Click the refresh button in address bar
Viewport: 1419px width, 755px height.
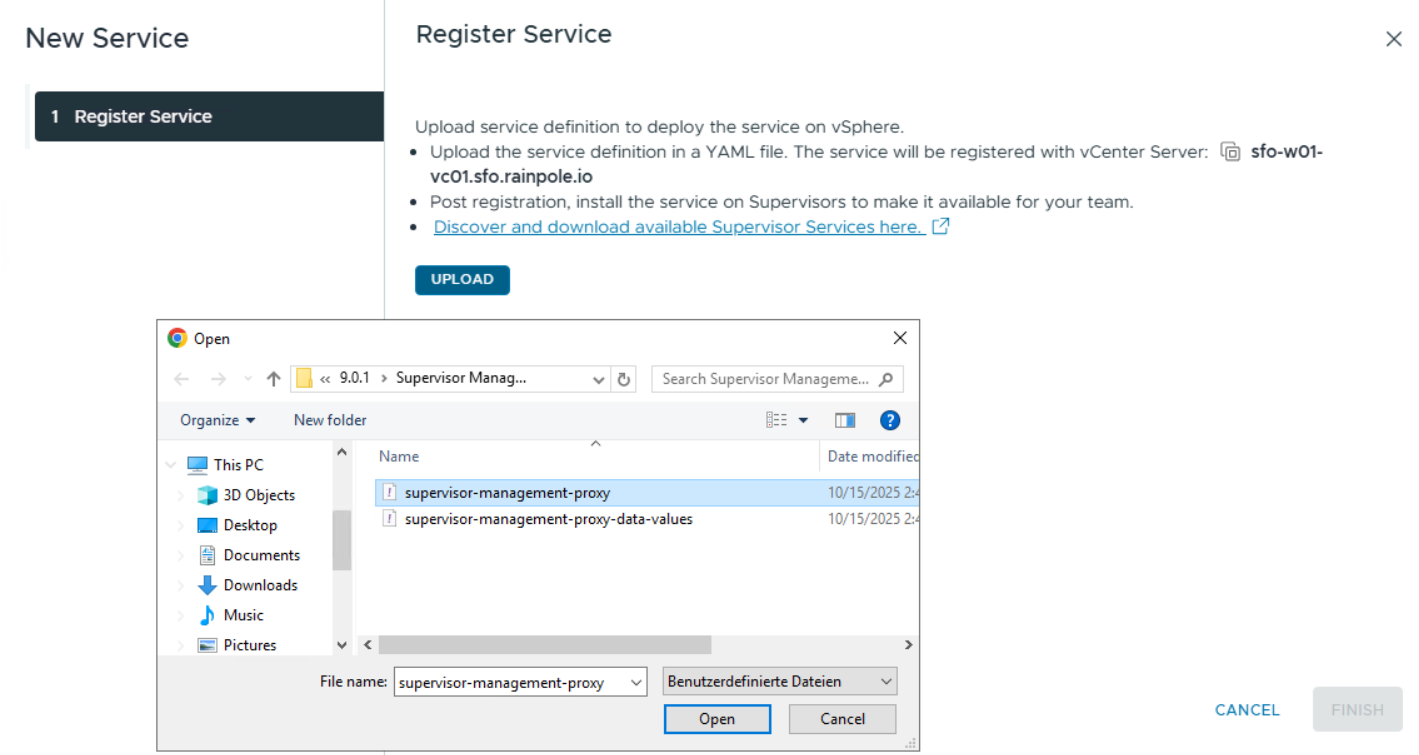click(624, 379)
